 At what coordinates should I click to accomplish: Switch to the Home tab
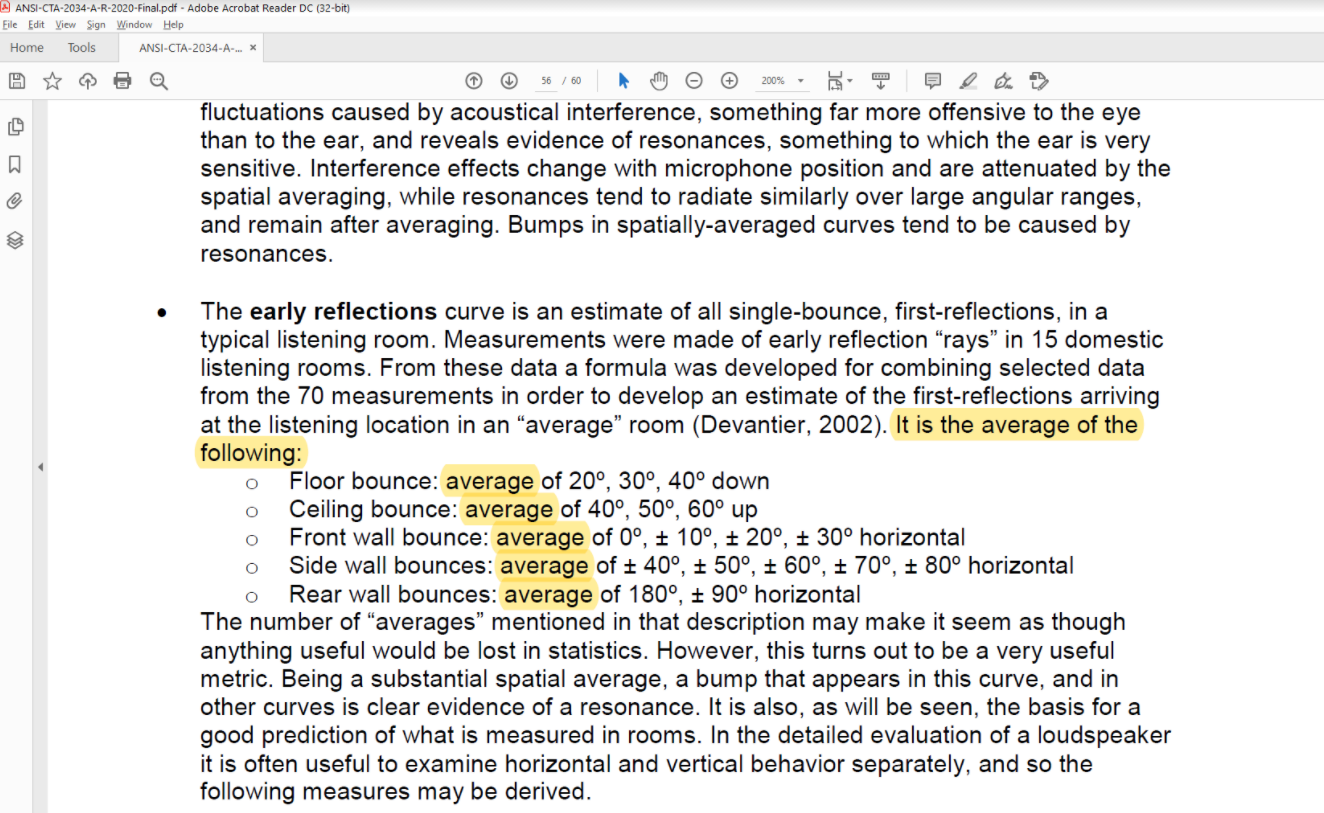click(27, 47)
